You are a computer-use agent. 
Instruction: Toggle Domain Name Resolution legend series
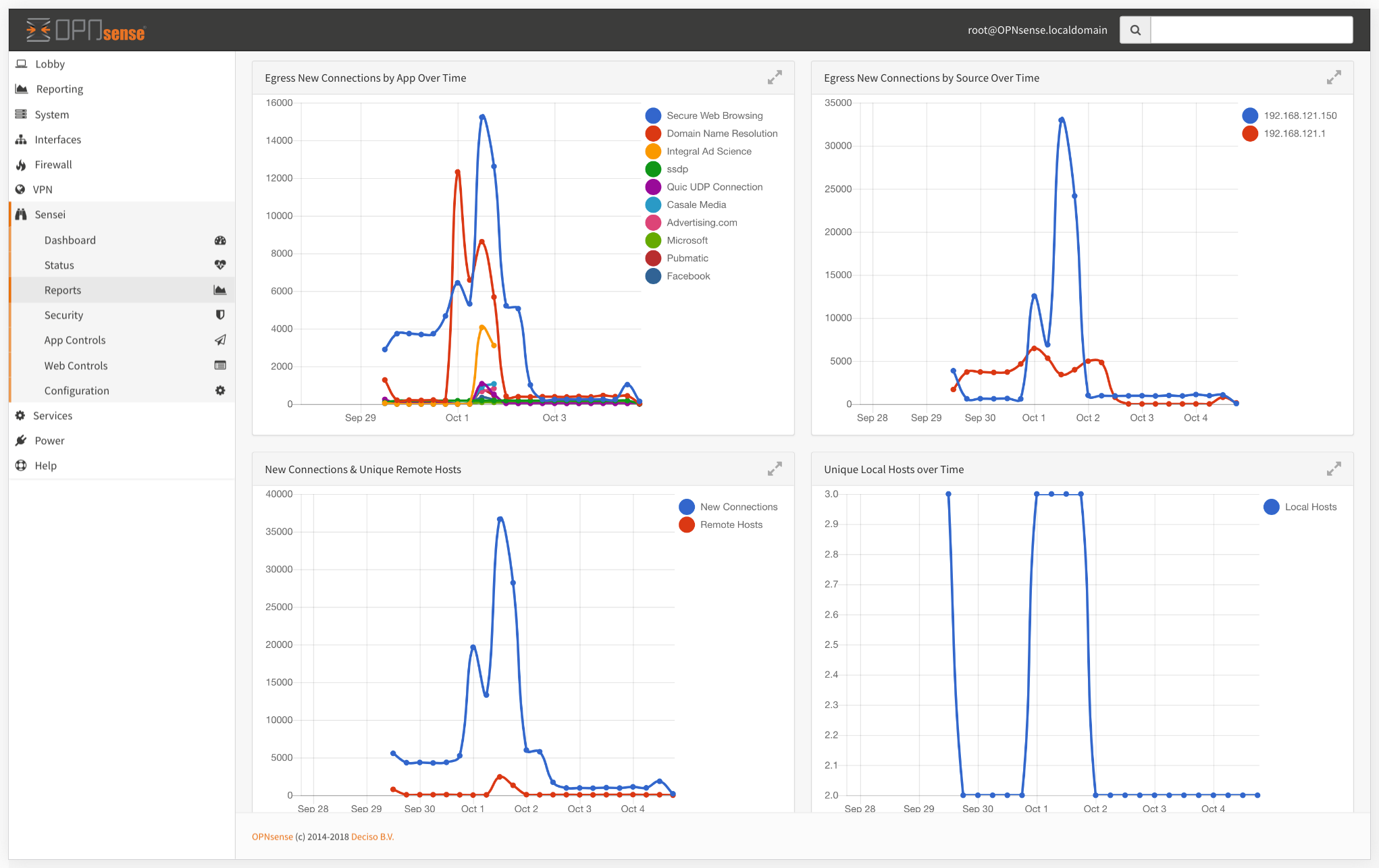pyautogui.click(x=721, y=134)
